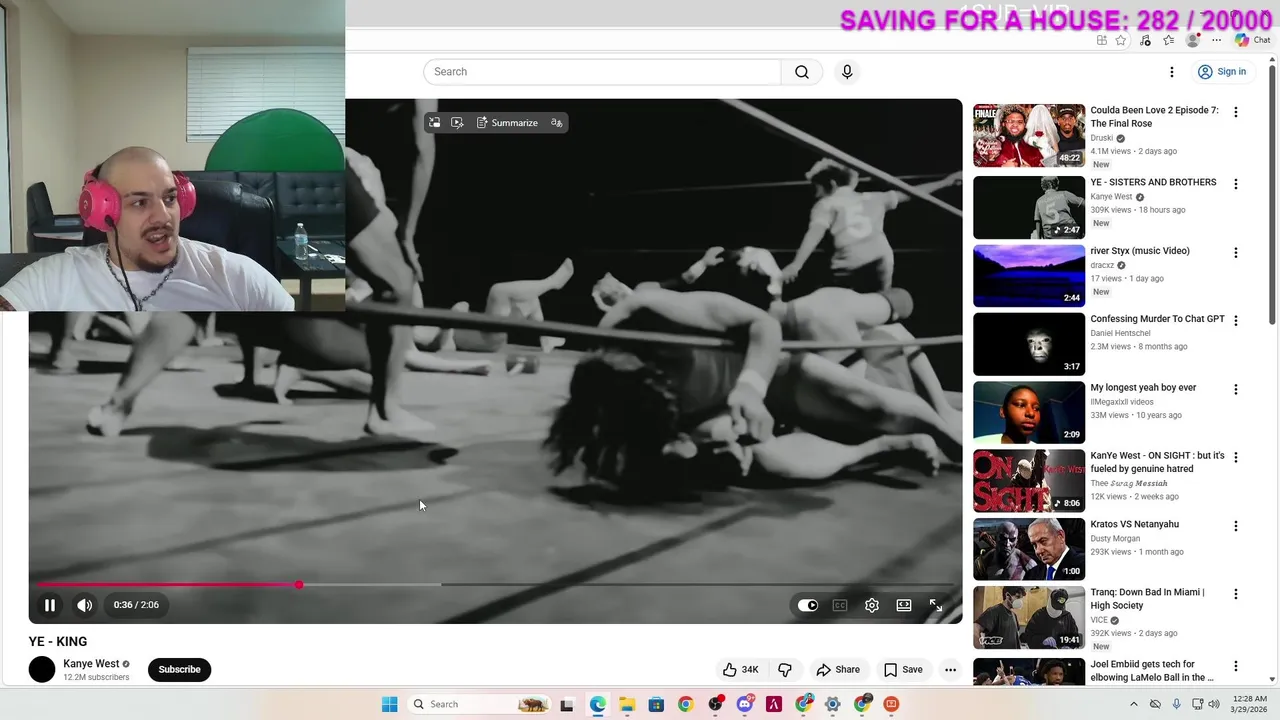
Task: Open Edge favorites list icon
Action: (x=1169, y=40)
